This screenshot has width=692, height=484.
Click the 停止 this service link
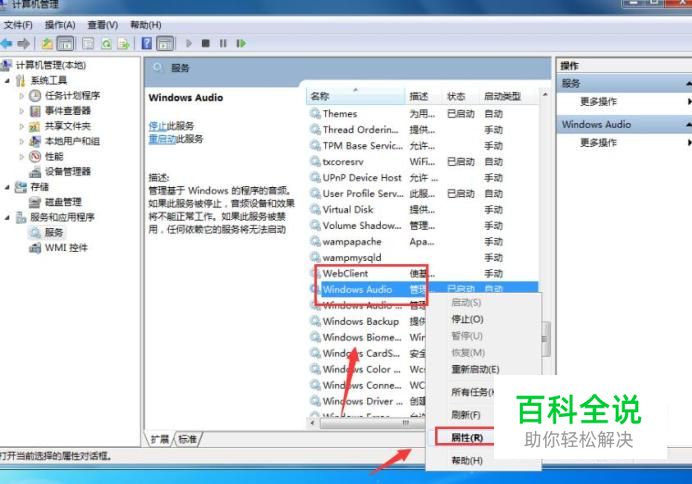pyautogui.click(x=158, y=126)
